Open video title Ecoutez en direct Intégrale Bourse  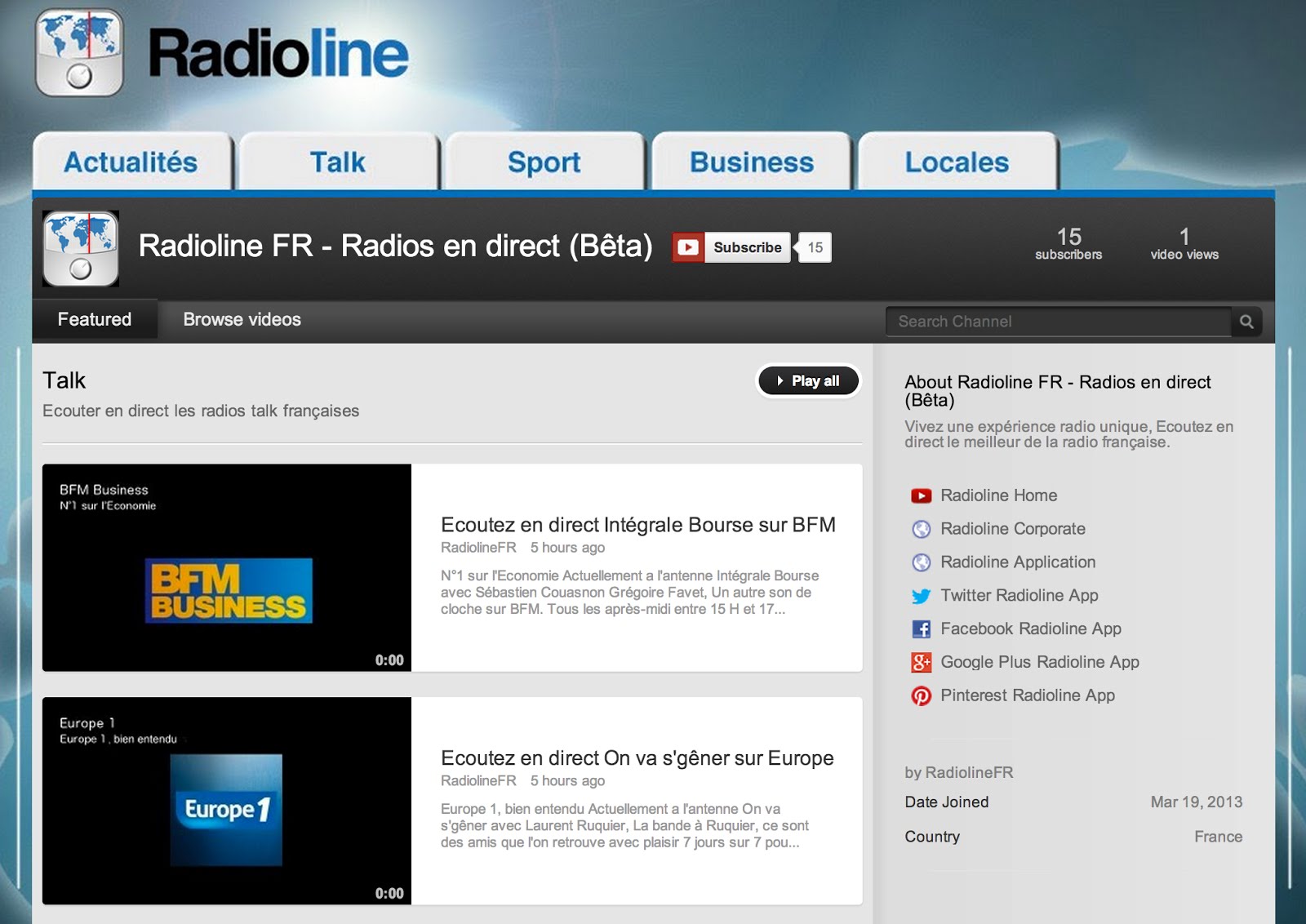tap(638, 525)
